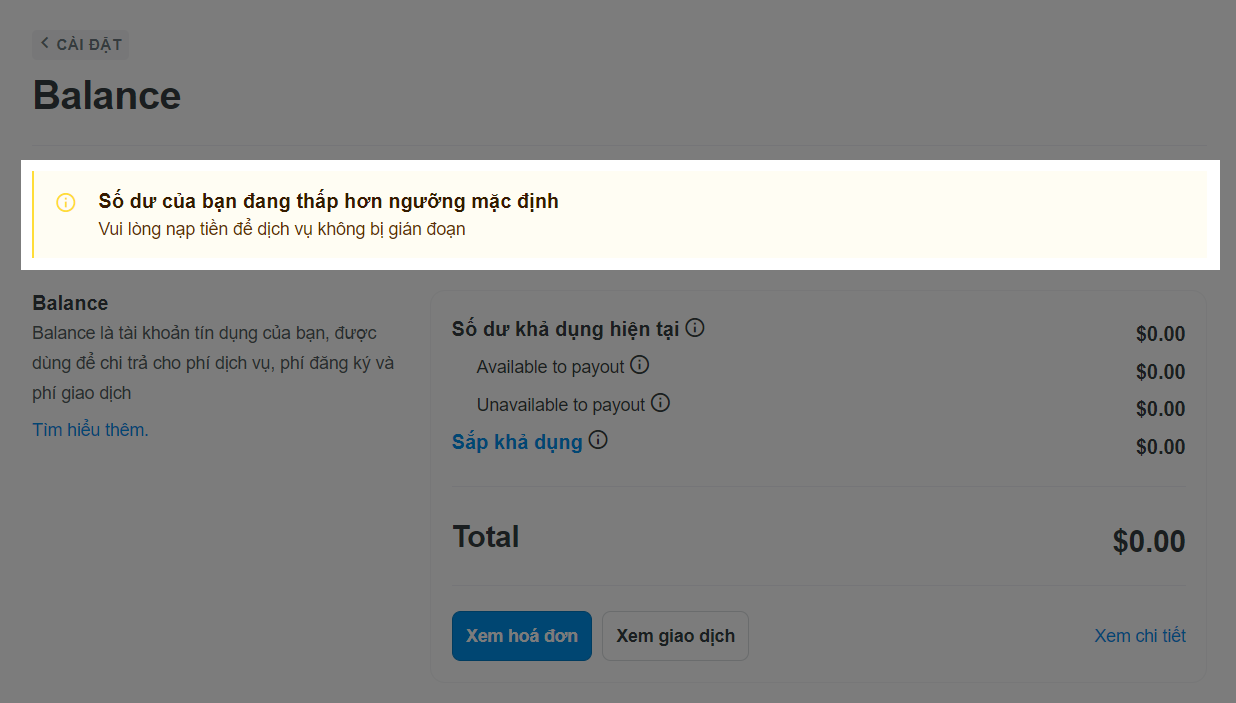Click the Vui lòng nạp tiền banner message
Screen dimensions: 1236x703
[x=282, y=229]
